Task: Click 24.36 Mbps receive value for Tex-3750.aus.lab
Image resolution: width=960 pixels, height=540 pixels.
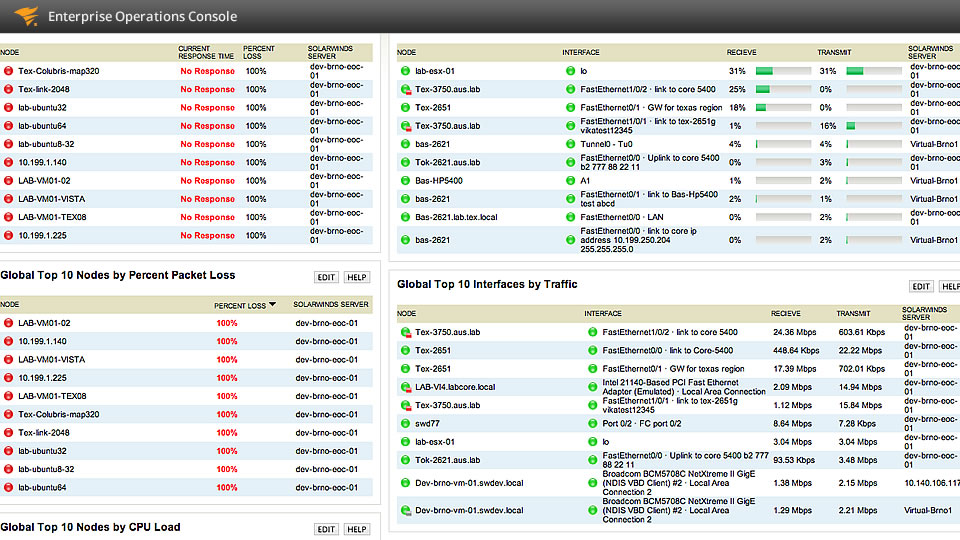Action: pyautogui.click(x=795, y=332)
